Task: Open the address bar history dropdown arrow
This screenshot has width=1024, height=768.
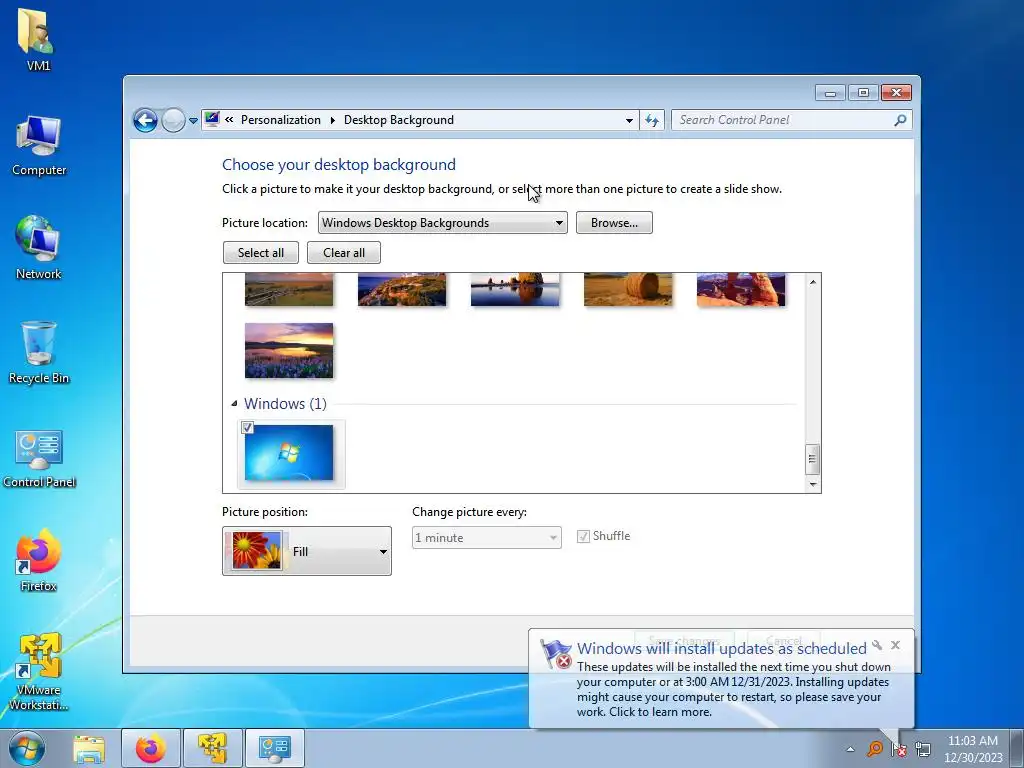Action: tap(629, 120)
